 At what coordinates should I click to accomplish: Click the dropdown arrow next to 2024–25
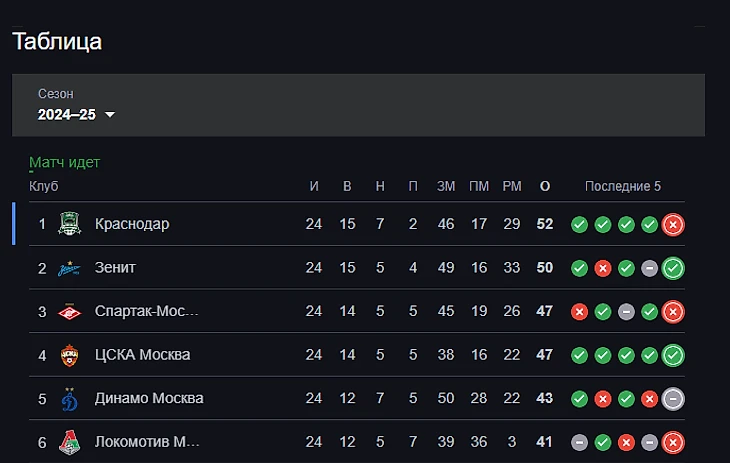click(110, 115)
